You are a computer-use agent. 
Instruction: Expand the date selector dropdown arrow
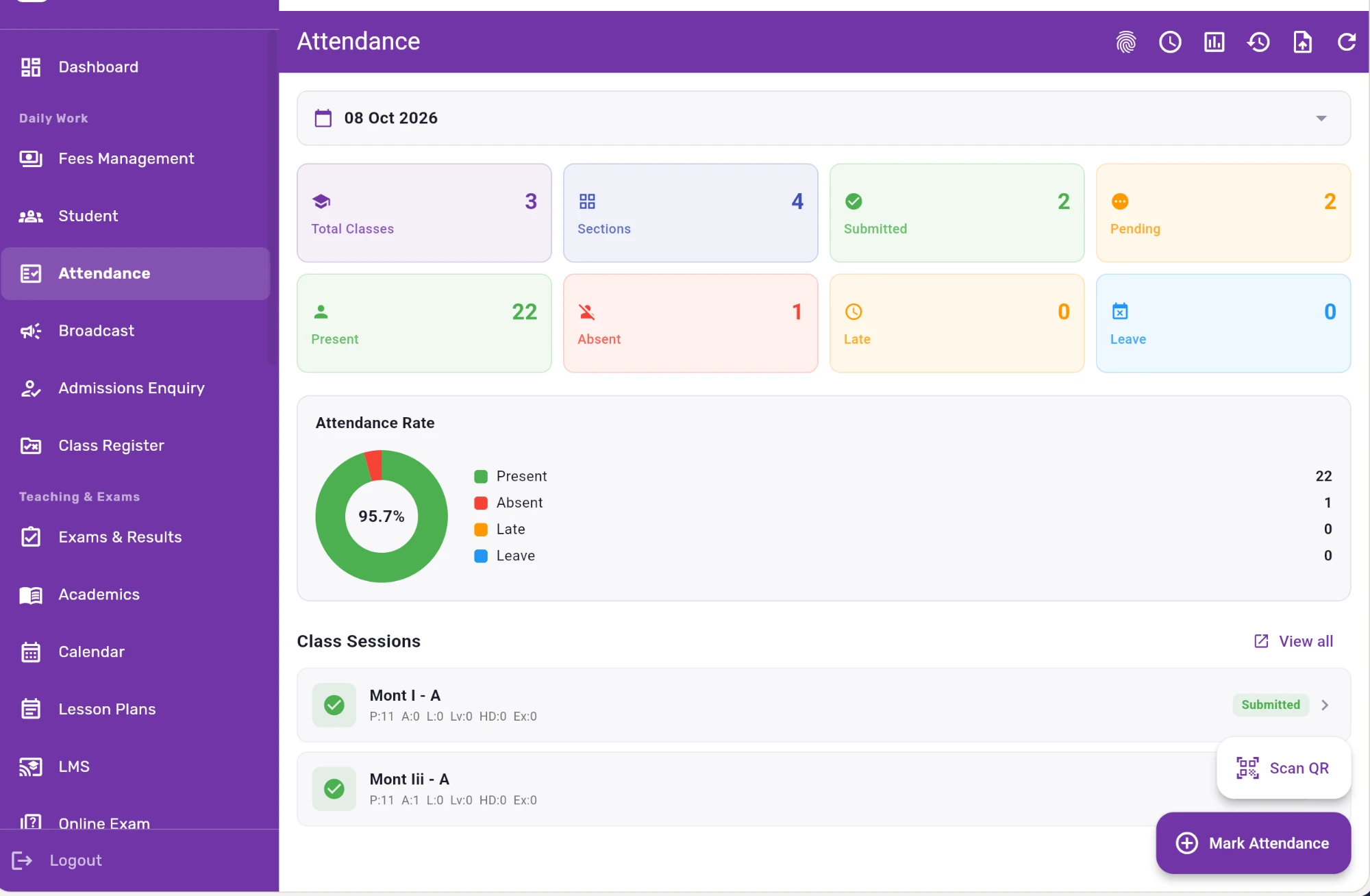(1321, 118)
